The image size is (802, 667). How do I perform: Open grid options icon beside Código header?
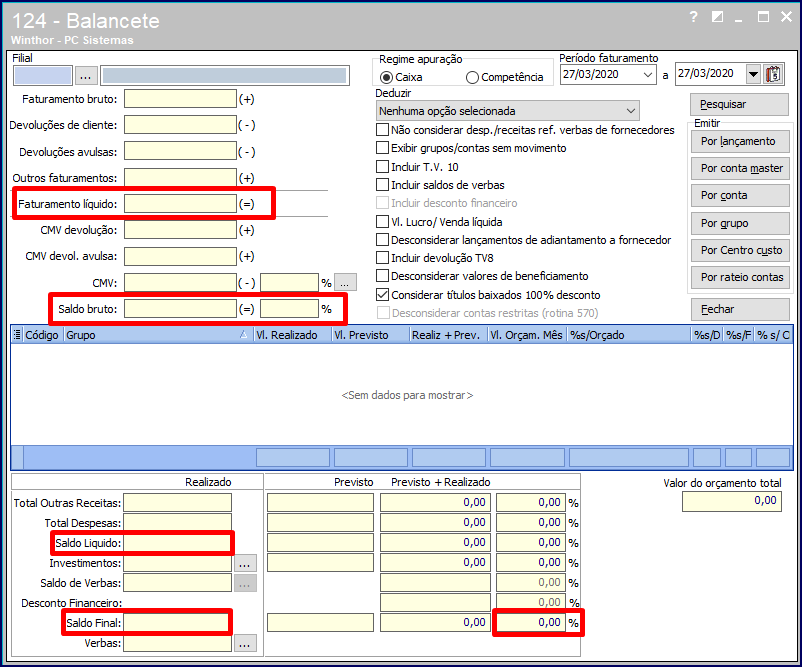(17, 335)
